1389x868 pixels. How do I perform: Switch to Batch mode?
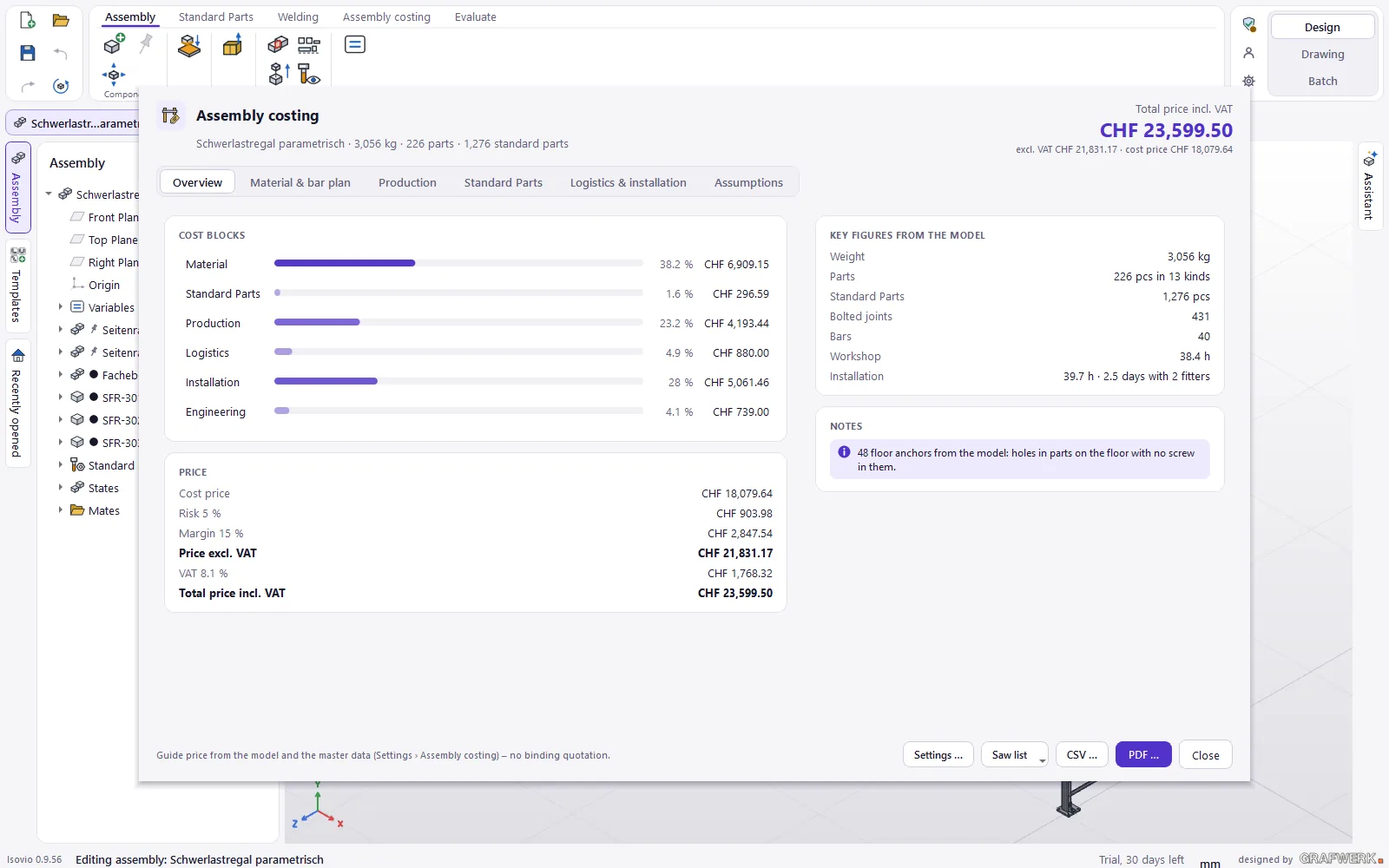tap(1322, 81)
